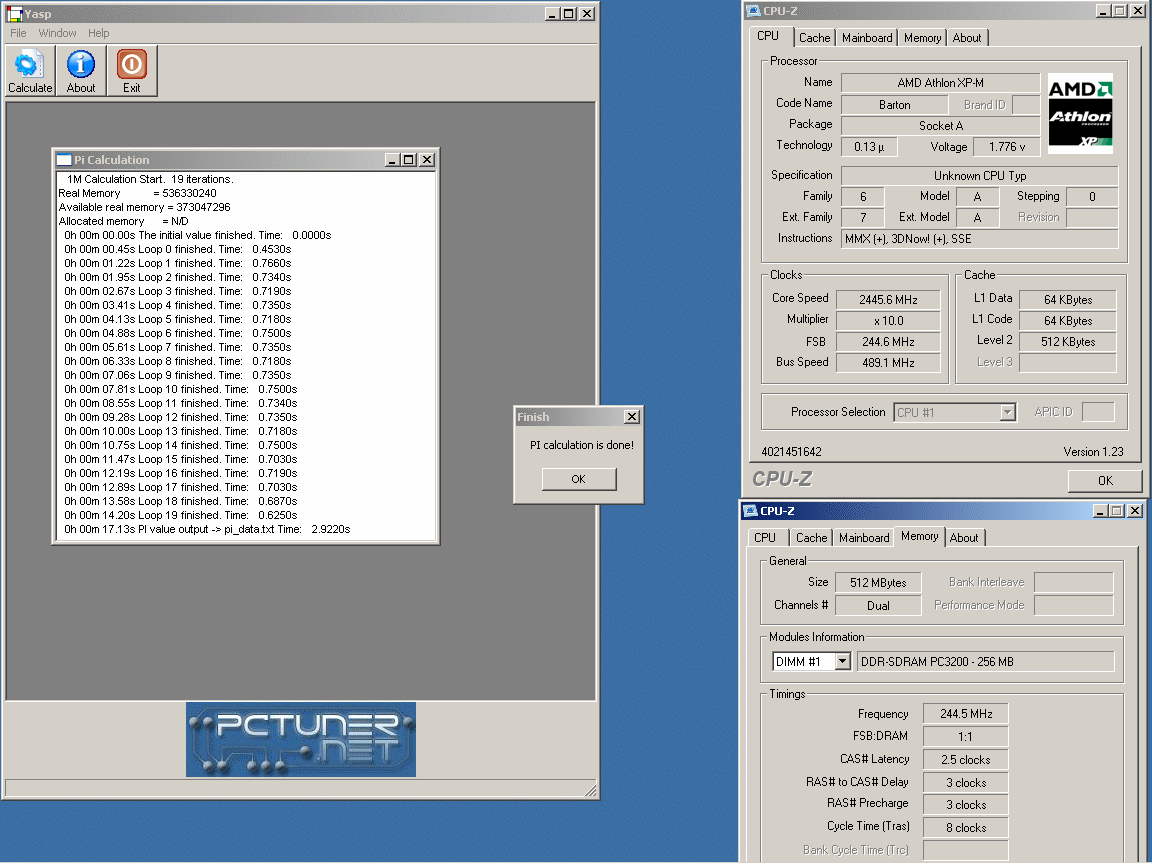Minimize the lower CPU-Z window
The height and width of the screenshot is (864, 1152).
(1101, 511)
